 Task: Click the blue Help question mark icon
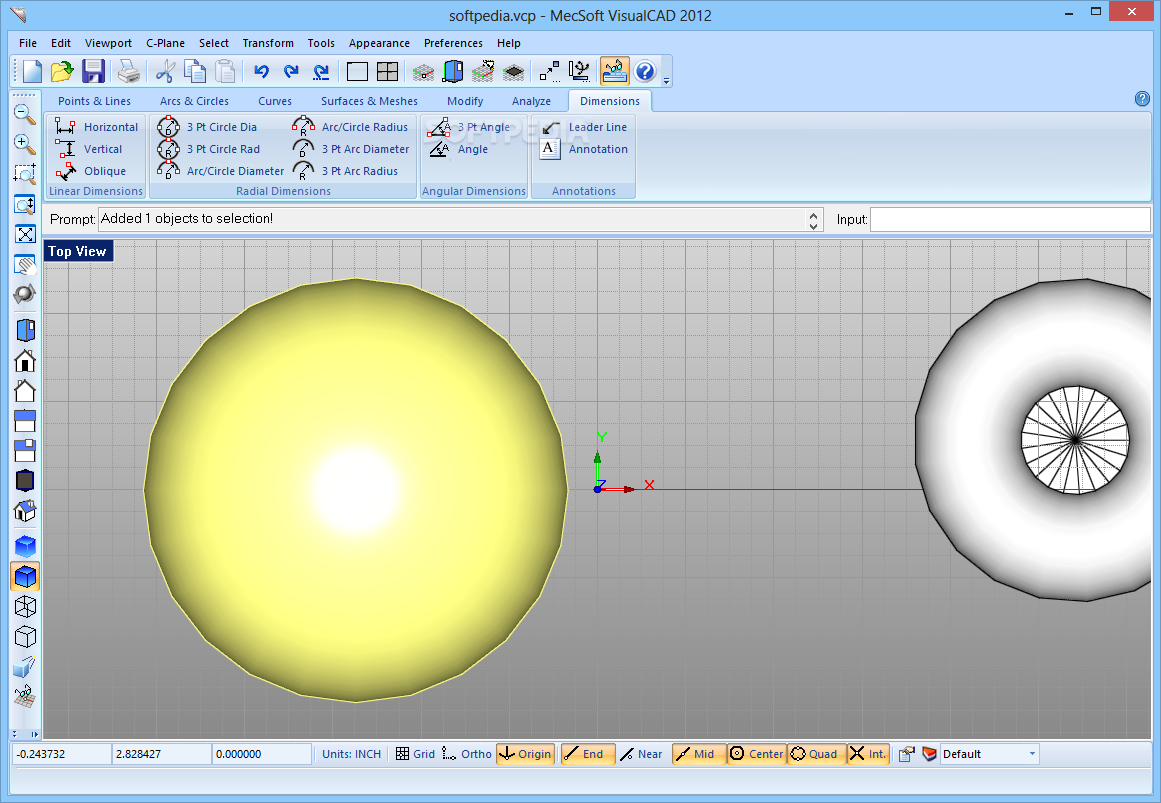tap(645, 71)
